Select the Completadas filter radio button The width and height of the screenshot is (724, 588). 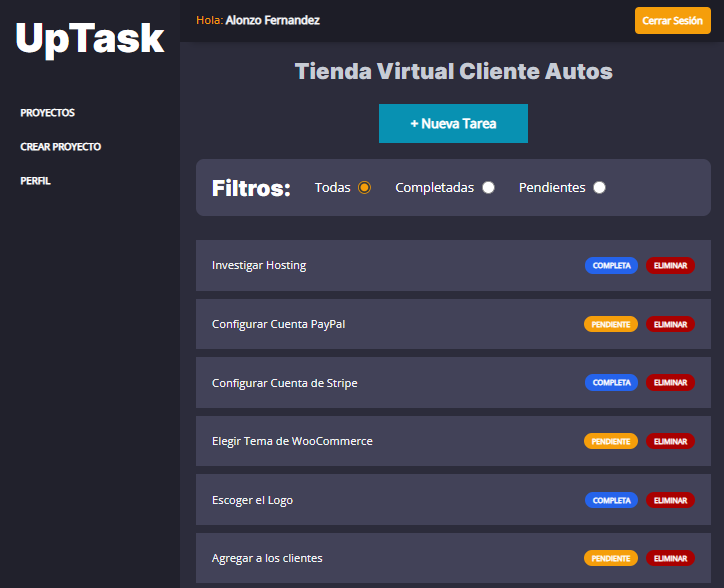[x=488, y=187]
